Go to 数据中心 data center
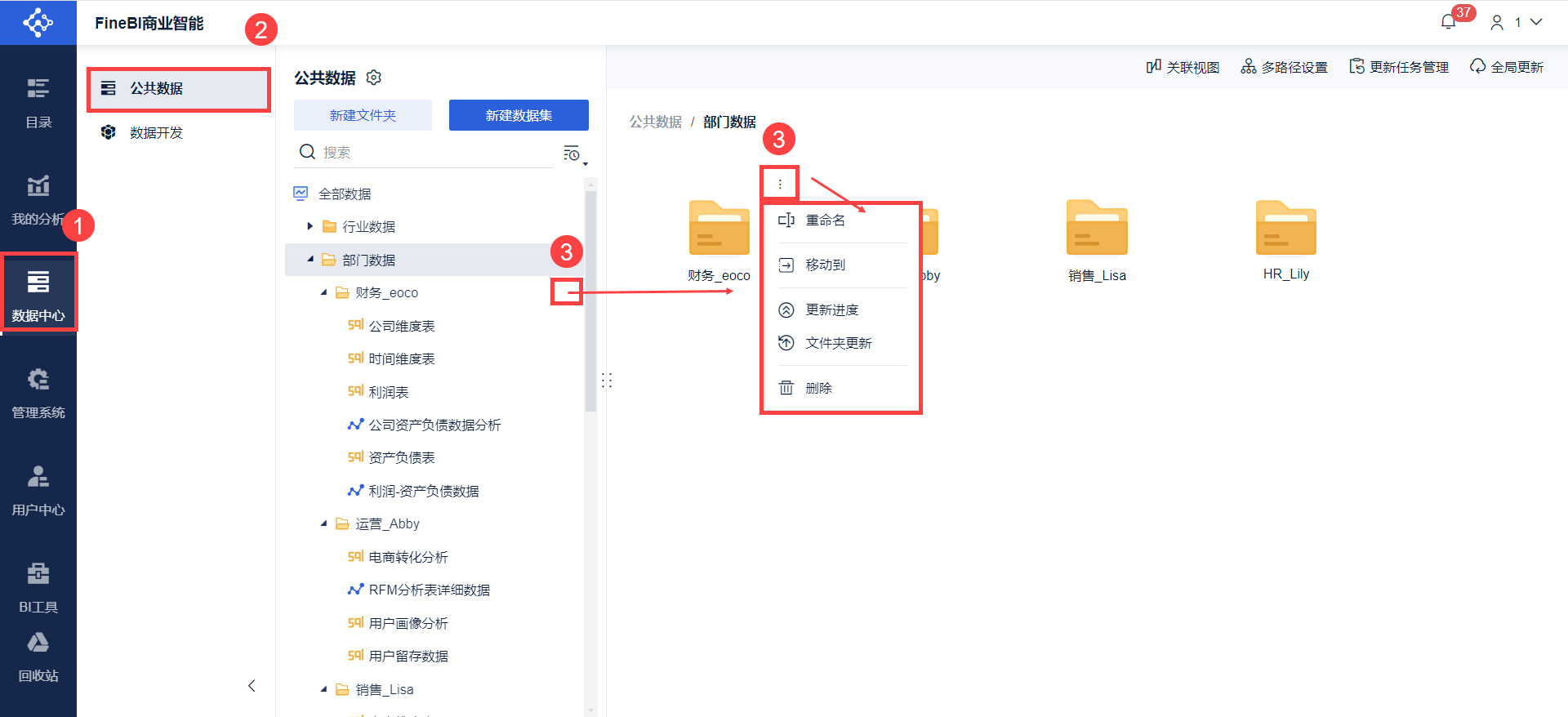Screen dimensions: 1568x717 point(38,296)
